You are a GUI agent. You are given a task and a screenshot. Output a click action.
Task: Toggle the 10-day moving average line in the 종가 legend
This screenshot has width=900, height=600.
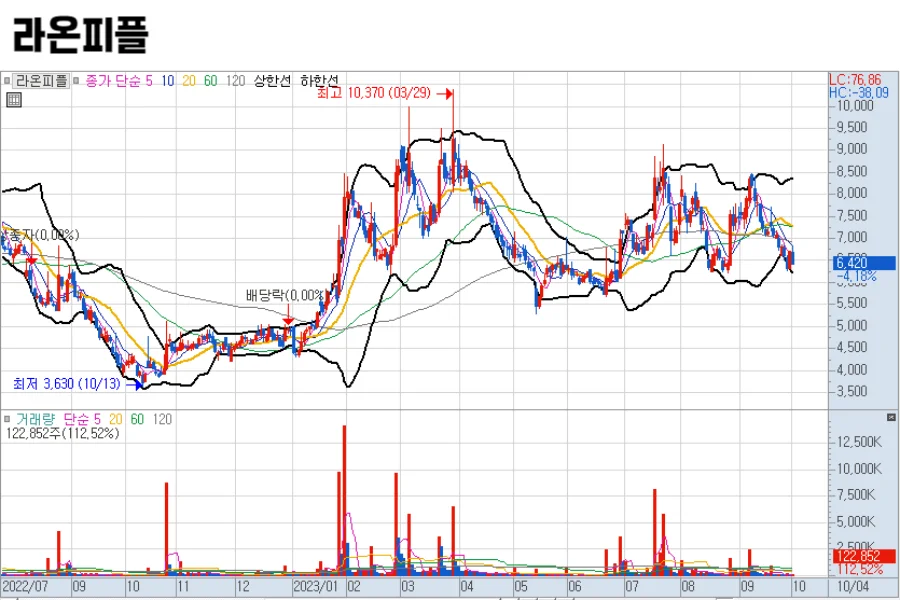pyautogui.click(x=167, y=81)
